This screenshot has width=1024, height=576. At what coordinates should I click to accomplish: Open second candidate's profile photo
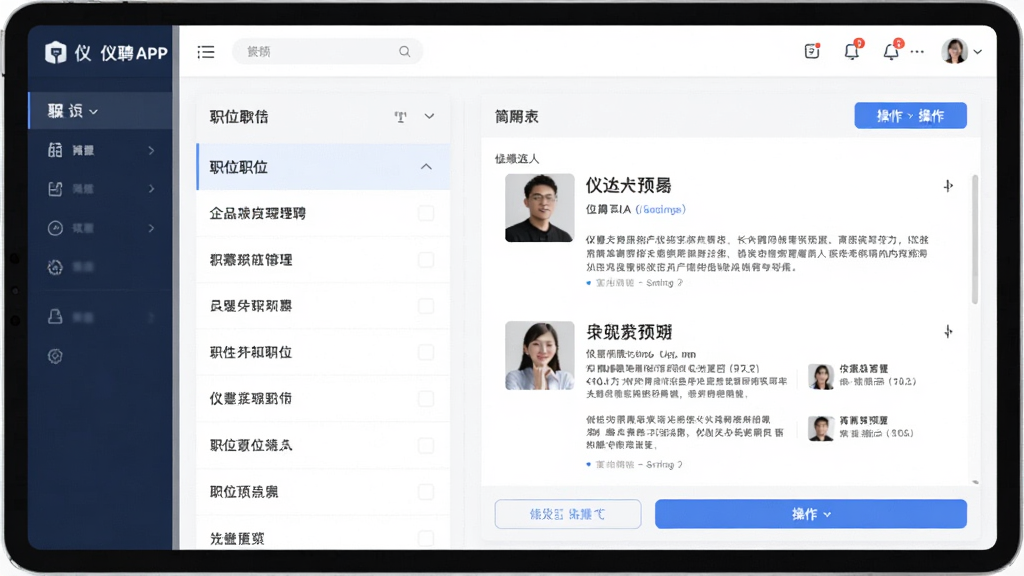click(x=539, y=355)
